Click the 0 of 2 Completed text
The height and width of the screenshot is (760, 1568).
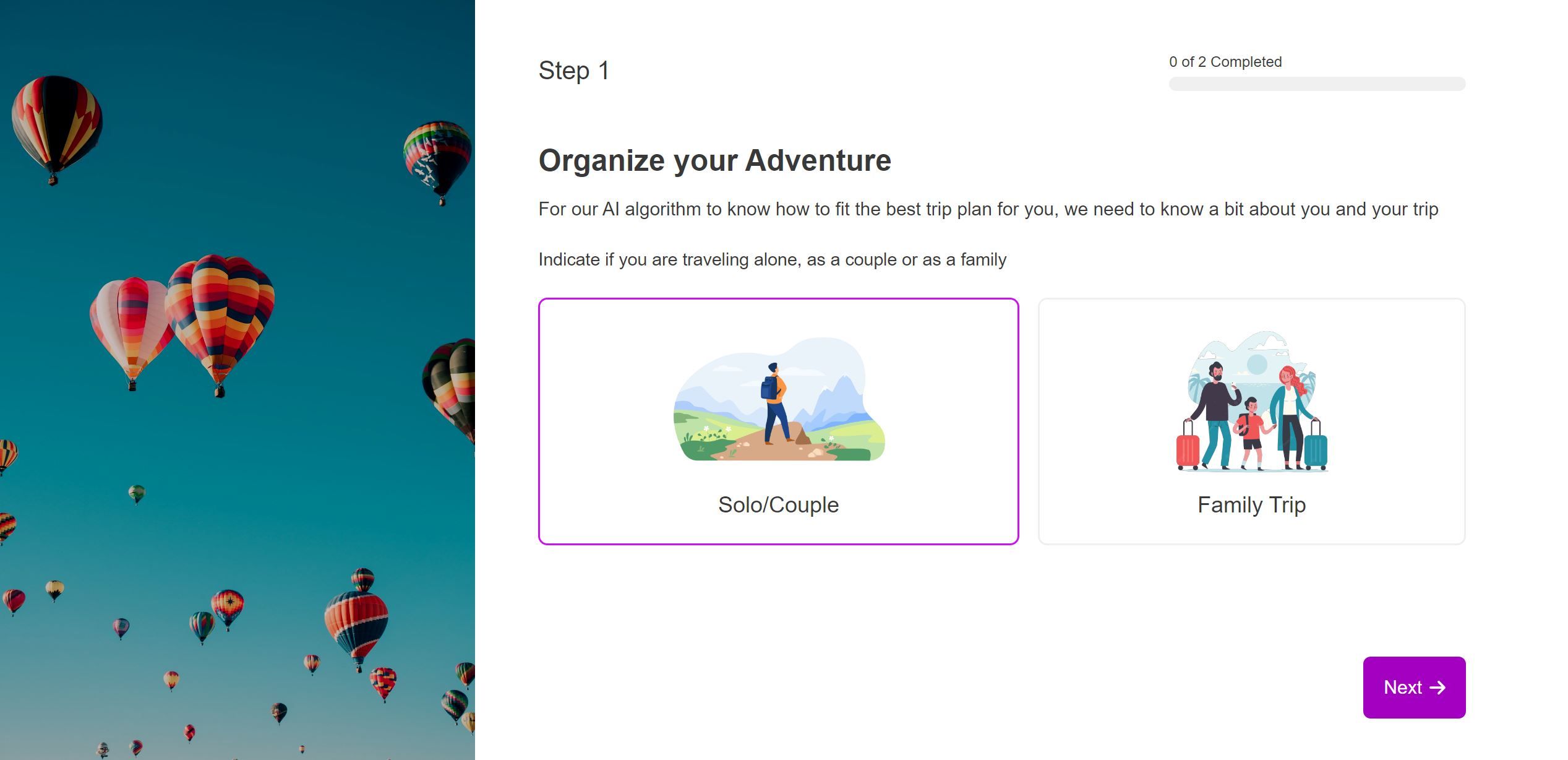(x=1225, y=61)
